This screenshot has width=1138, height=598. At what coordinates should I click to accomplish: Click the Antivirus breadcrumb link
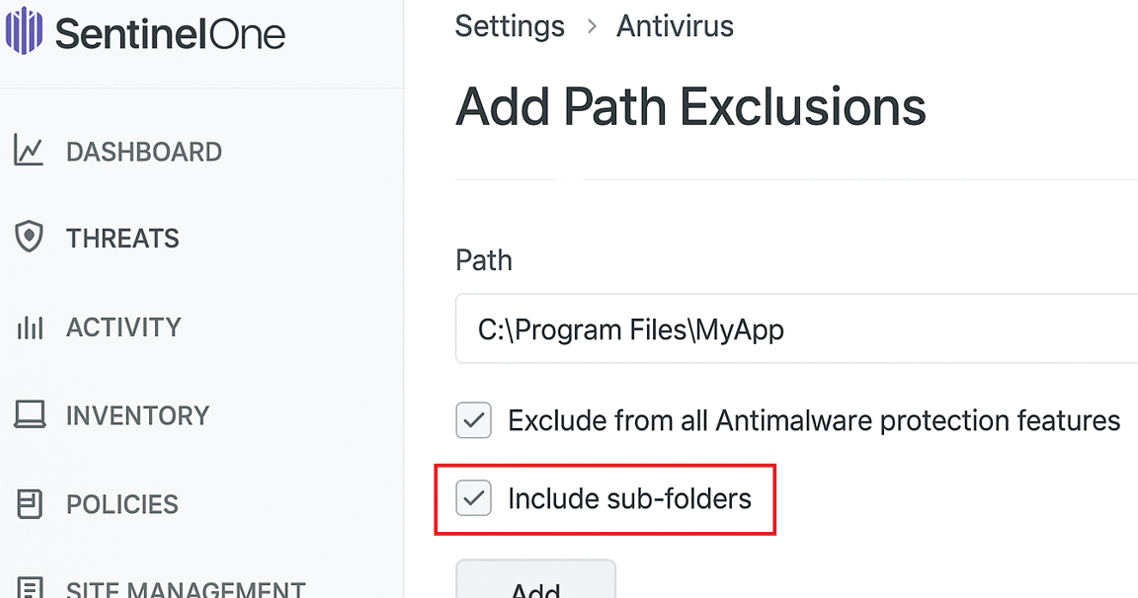tap(674, 26)
